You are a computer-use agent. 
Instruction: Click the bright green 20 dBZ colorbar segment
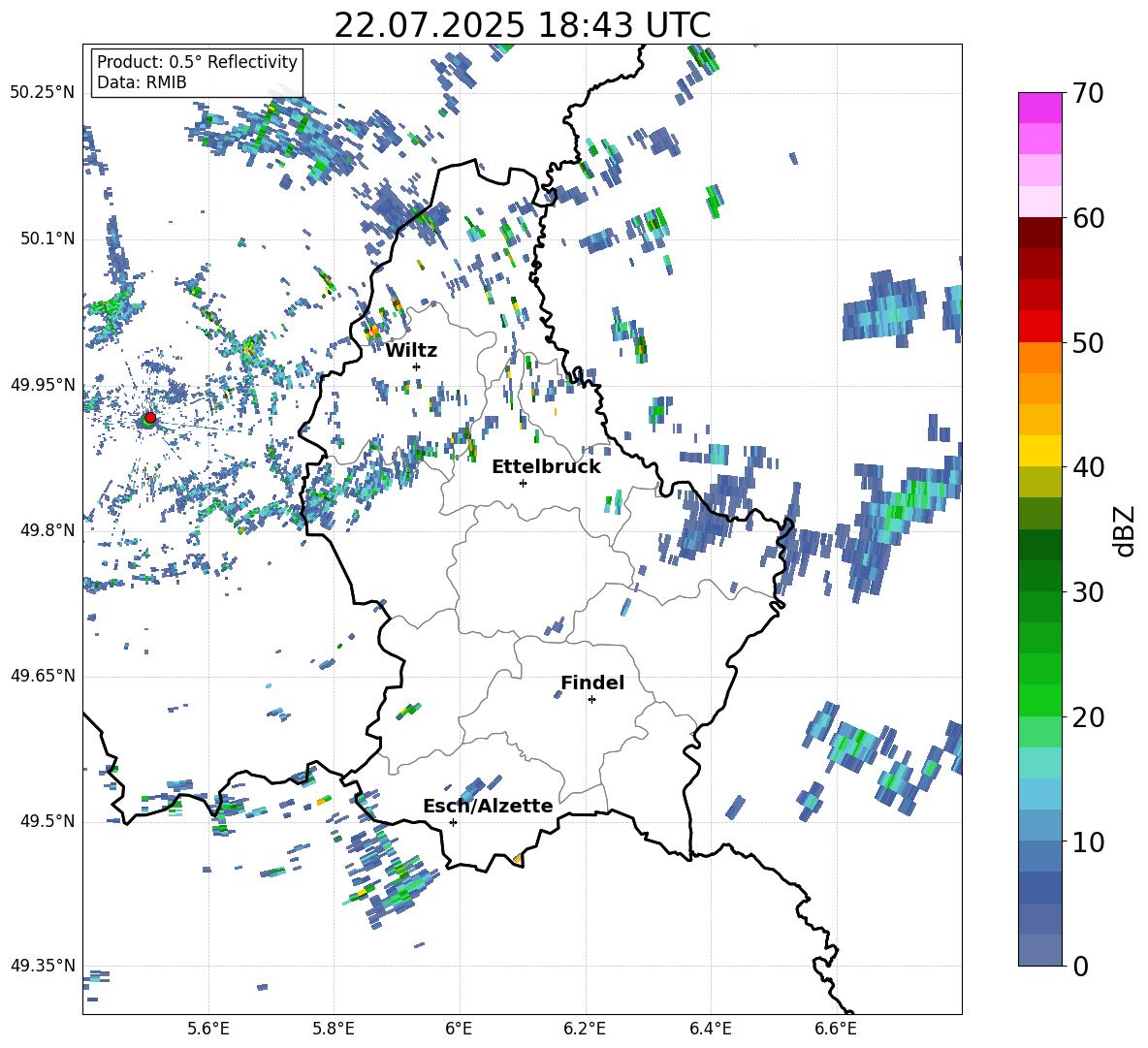(x=1039, y=700)
